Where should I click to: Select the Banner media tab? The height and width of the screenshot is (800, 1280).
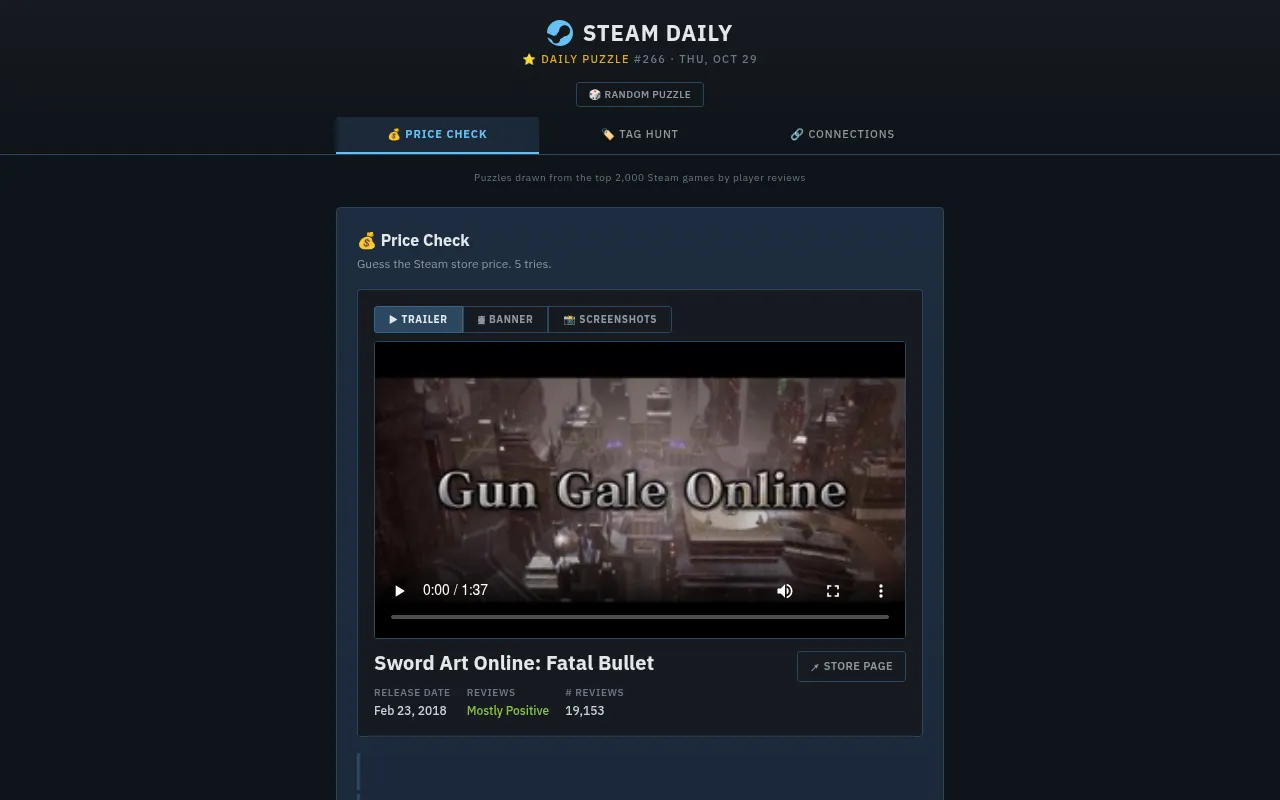[505, 320]
